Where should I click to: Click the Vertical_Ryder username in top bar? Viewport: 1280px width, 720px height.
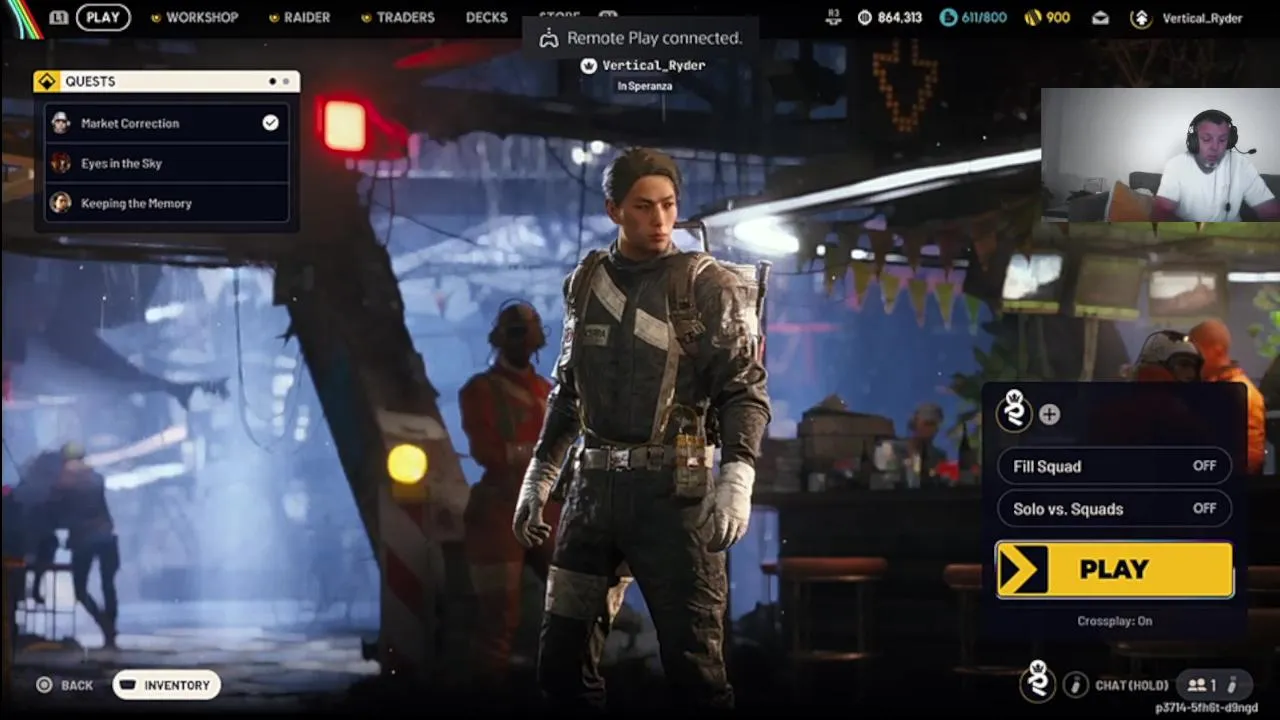click(1202, 18)
